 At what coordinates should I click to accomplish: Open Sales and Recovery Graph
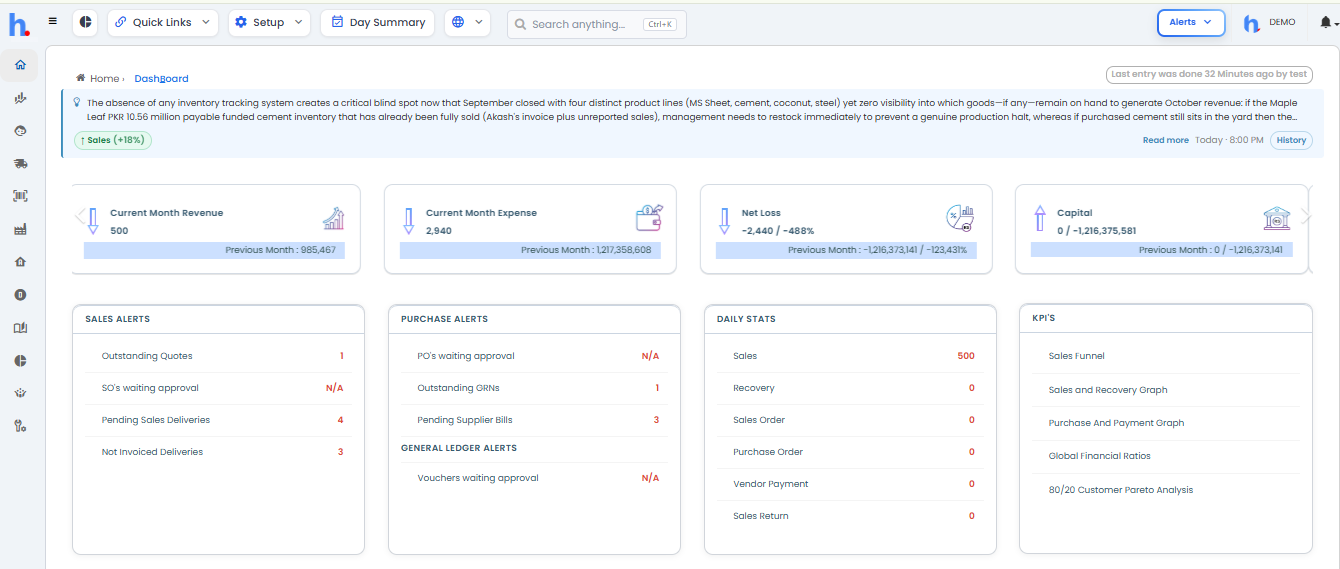pos(1108,390)
